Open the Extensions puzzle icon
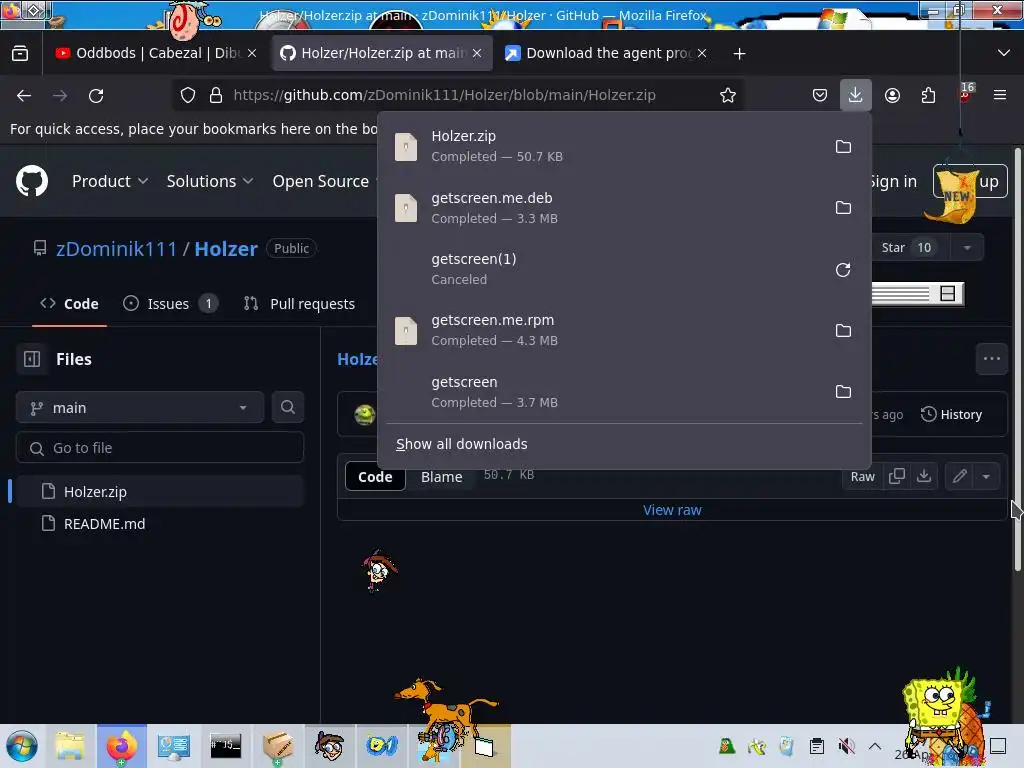The width and height of the screenshot is (1024, 768). point(928,95)
